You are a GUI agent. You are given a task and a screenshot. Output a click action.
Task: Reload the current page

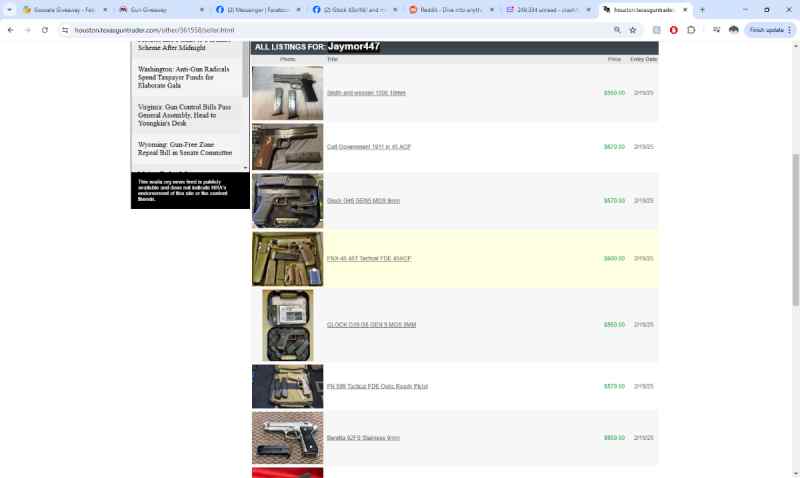(45, 30)
